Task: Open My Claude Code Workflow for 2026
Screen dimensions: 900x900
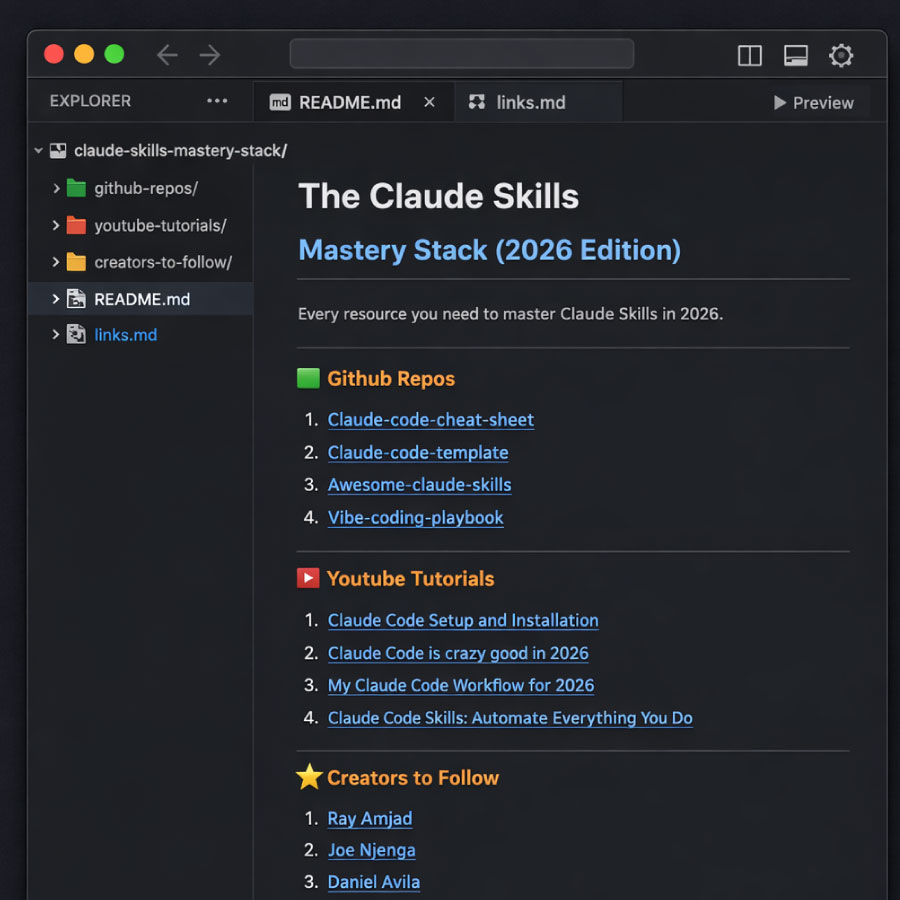Action: (461, 685)
